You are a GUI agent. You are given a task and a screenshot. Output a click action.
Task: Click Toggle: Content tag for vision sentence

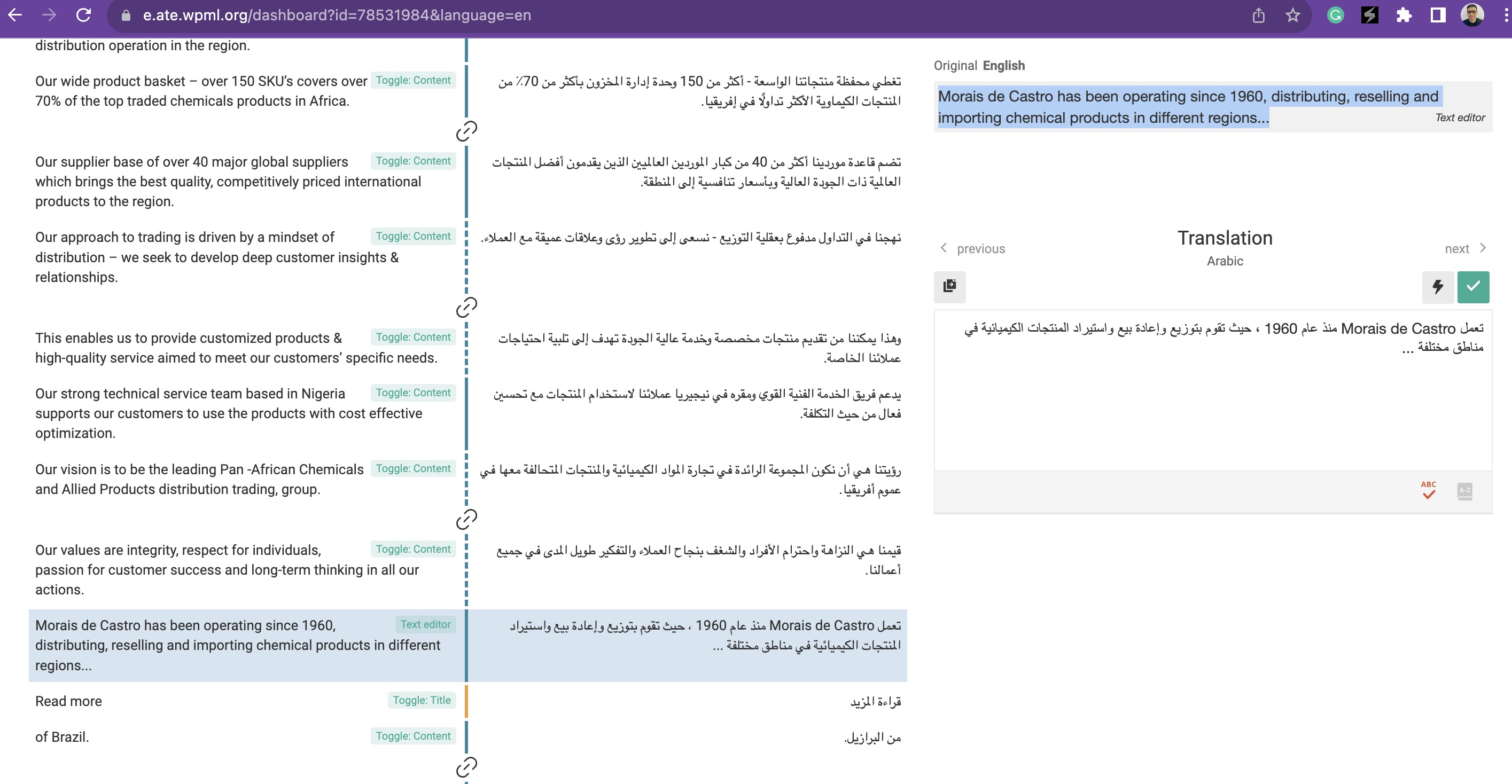[413, 468]
